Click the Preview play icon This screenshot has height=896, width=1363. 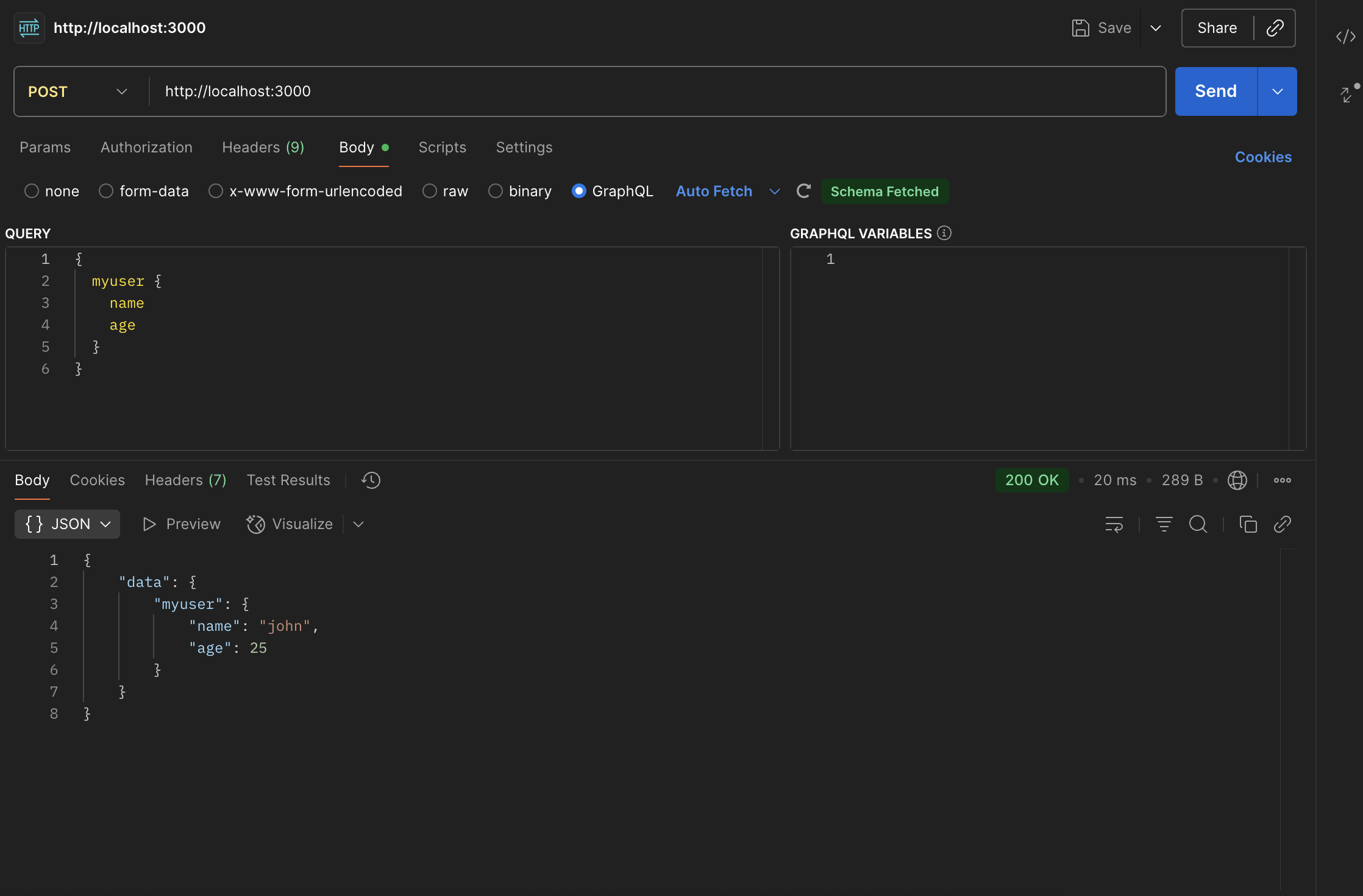tap(149, 524)
